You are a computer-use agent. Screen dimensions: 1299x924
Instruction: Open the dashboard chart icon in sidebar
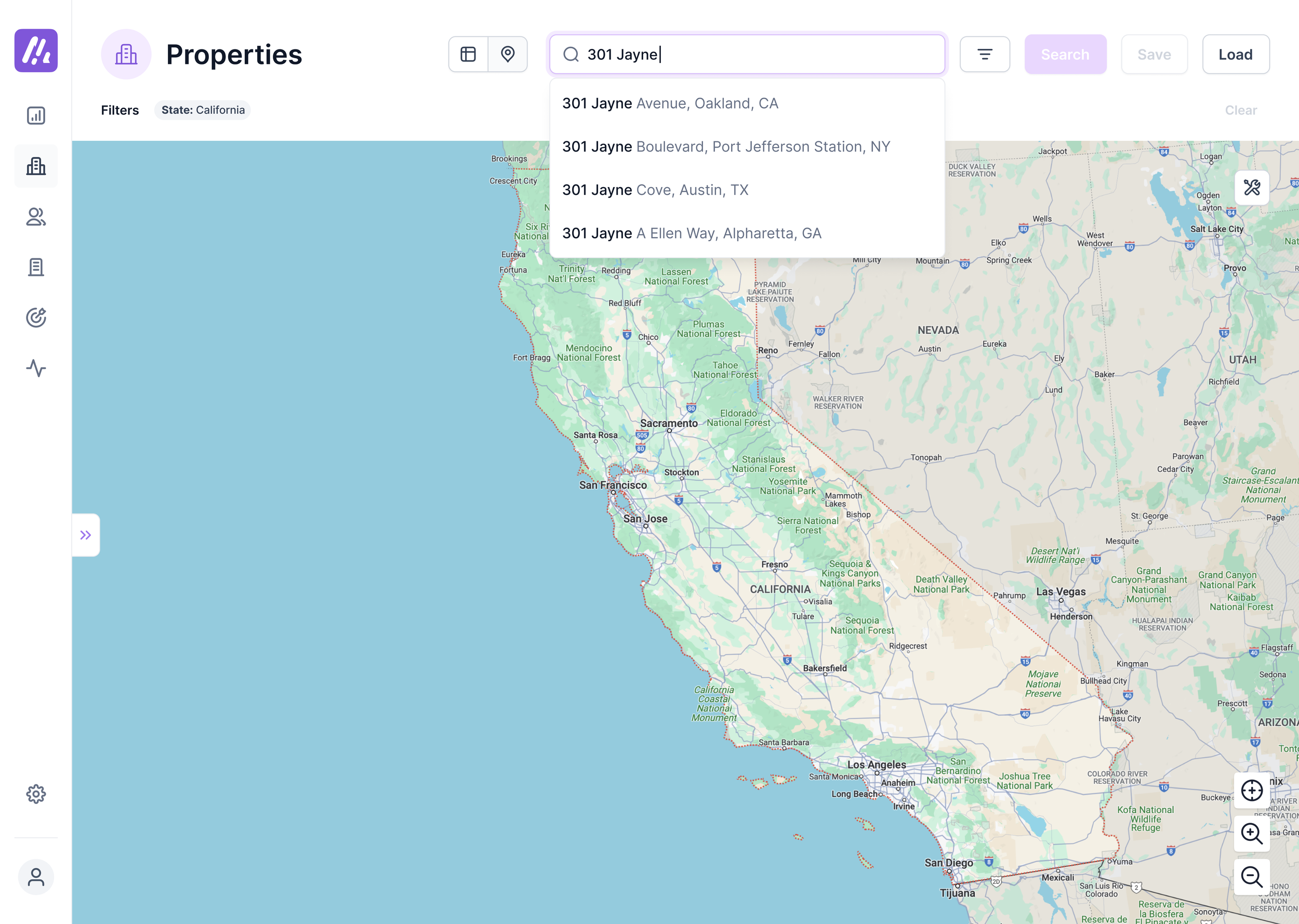(36, 115)
